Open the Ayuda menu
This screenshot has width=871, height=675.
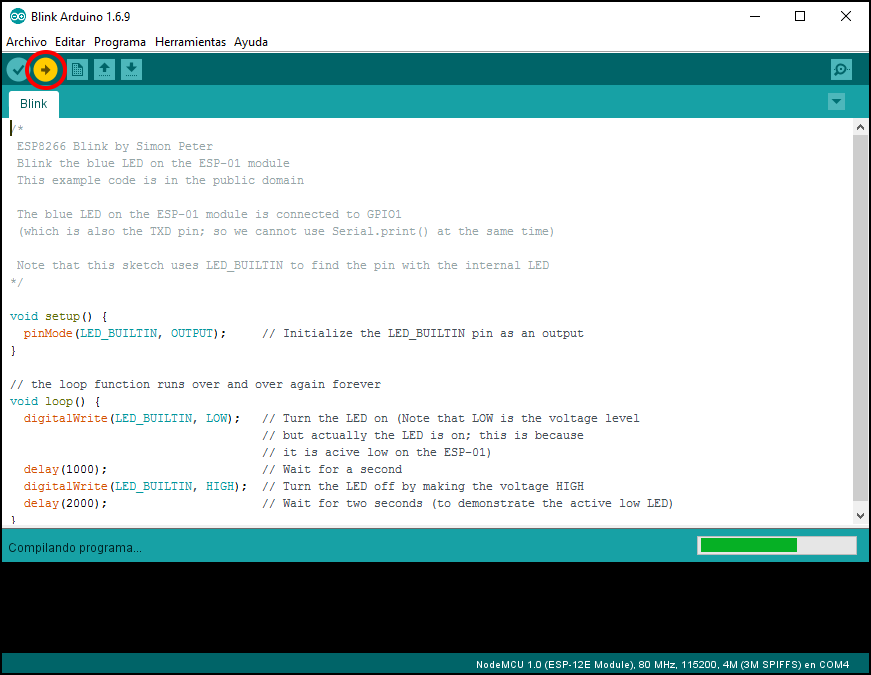click(x=251, y=42)
